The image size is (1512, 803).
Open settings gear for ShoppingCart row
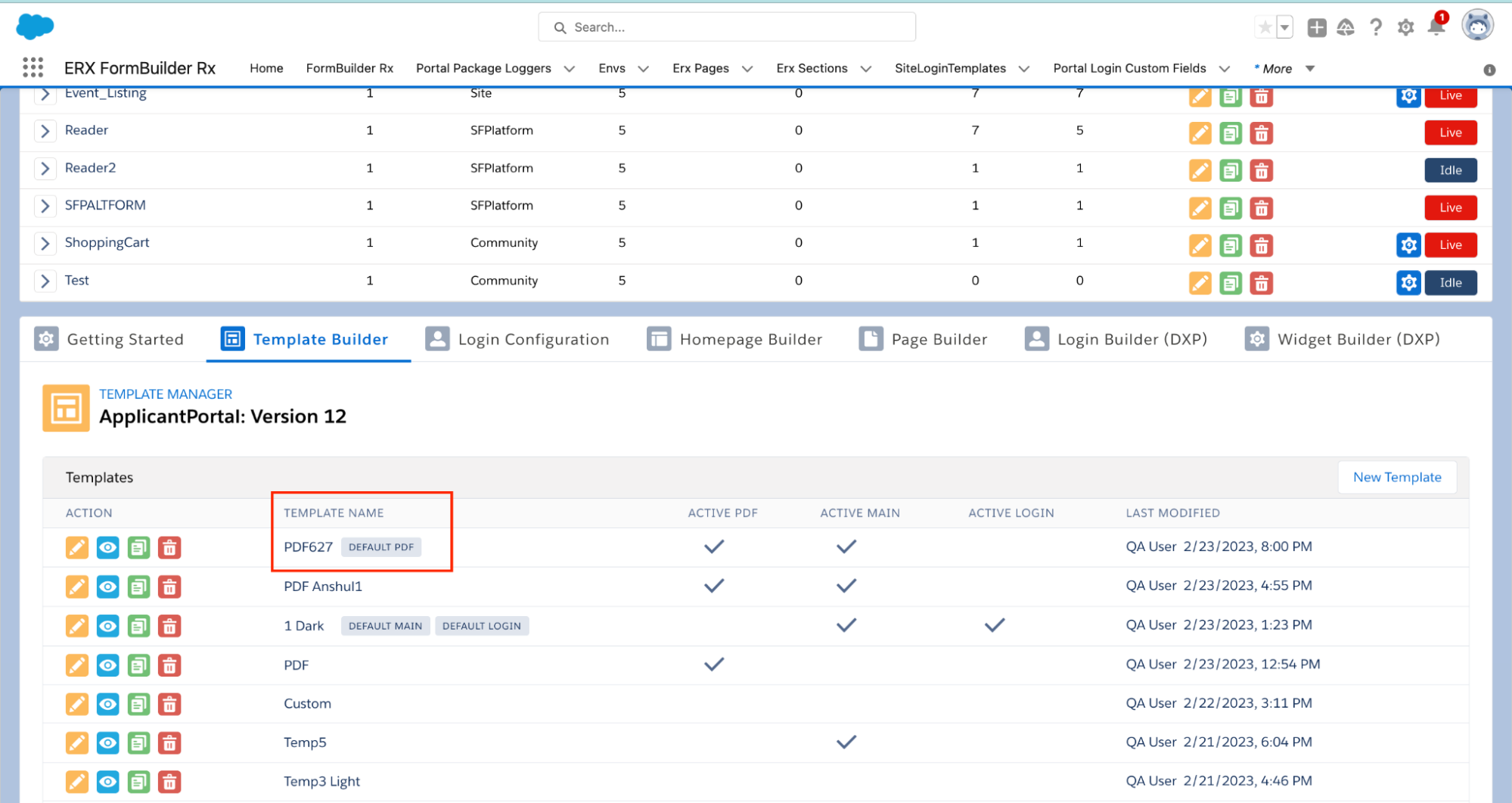click(x=1408, y=245)
